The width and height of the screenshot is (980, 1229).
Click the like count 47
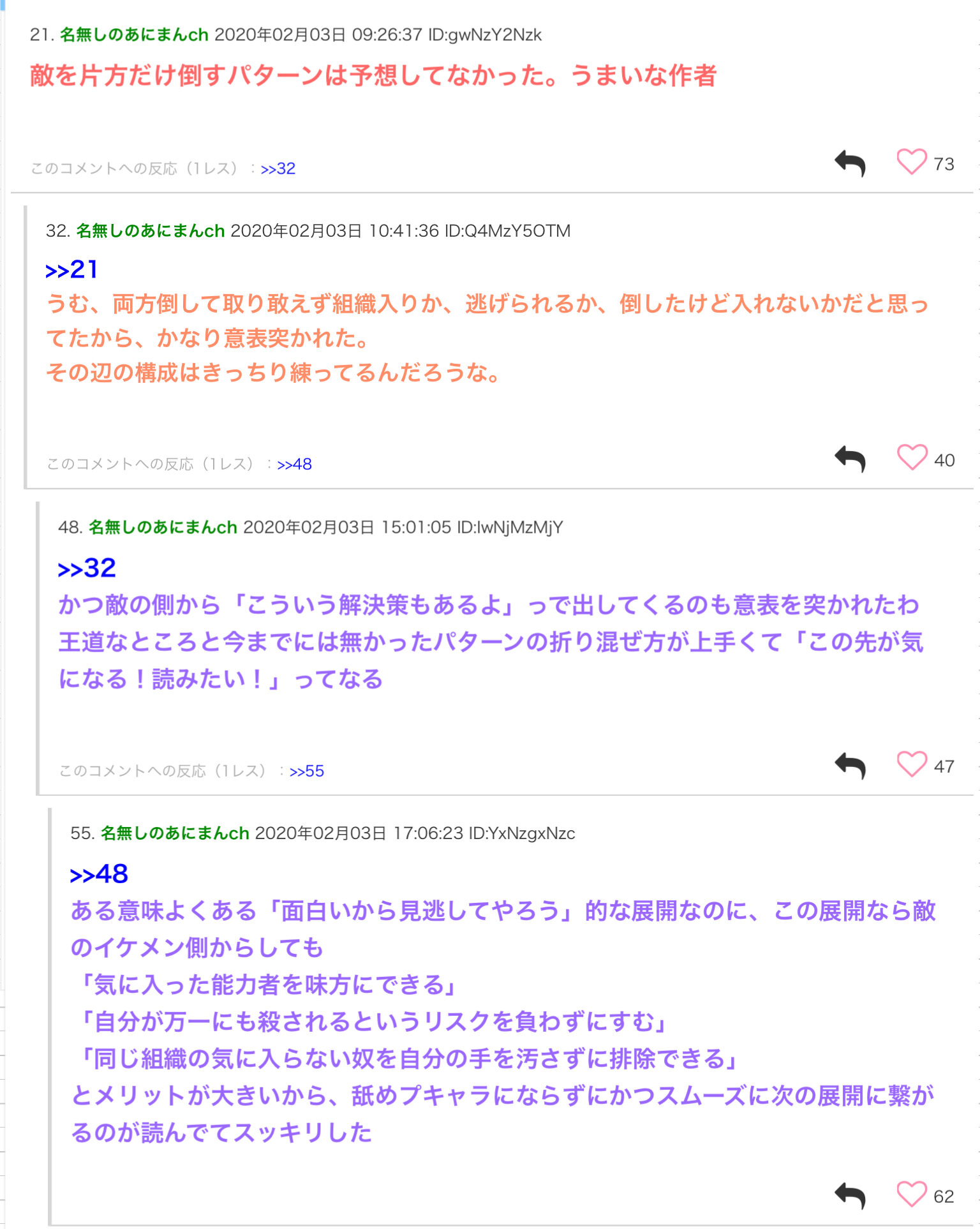point(944,766)
